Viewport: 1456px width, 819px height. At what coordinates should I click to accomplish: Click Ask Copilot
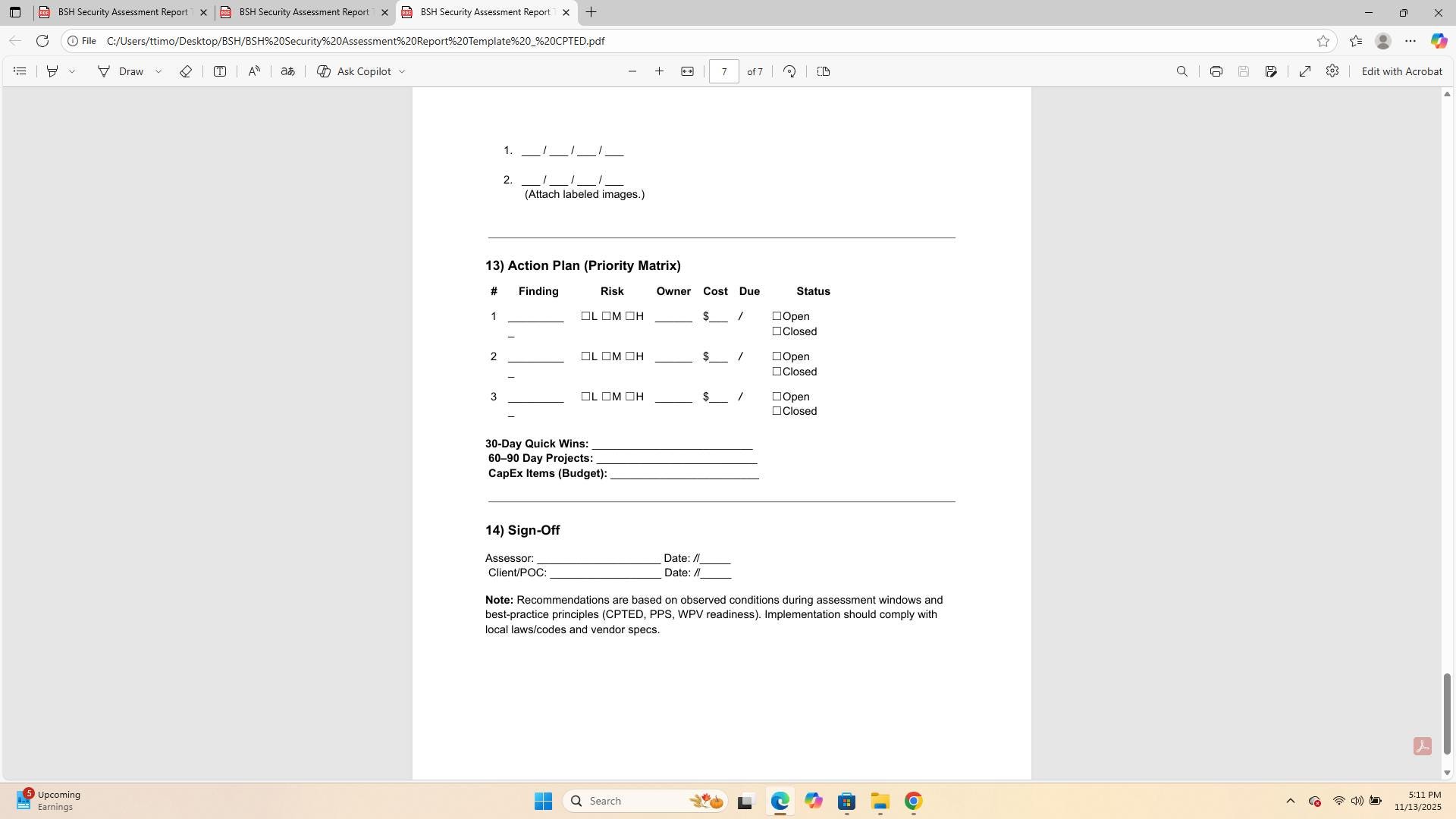354,71
